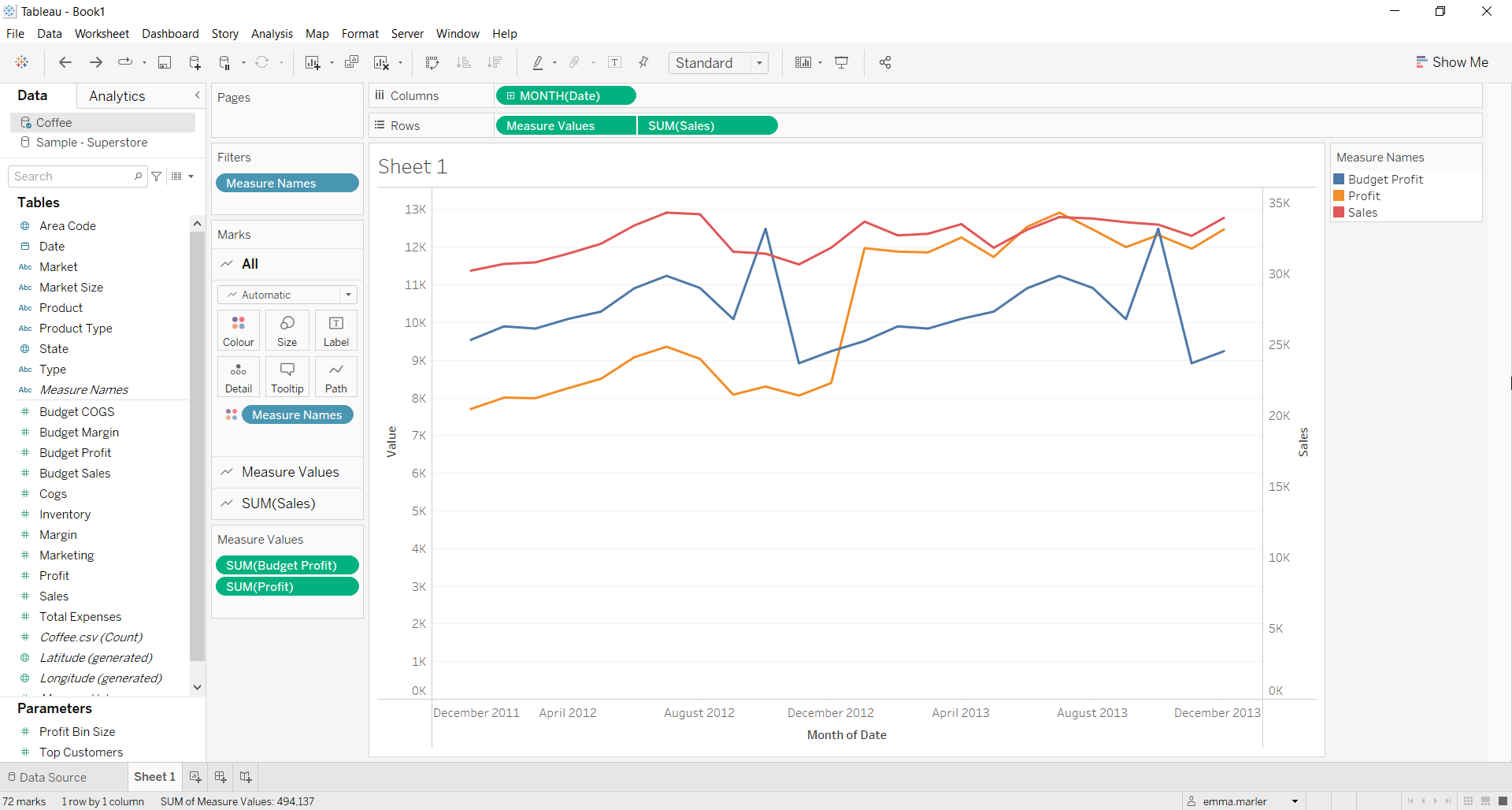1512x810 pixels.
Task: Open the Analysis menu
Action: (x=272, y=34)
